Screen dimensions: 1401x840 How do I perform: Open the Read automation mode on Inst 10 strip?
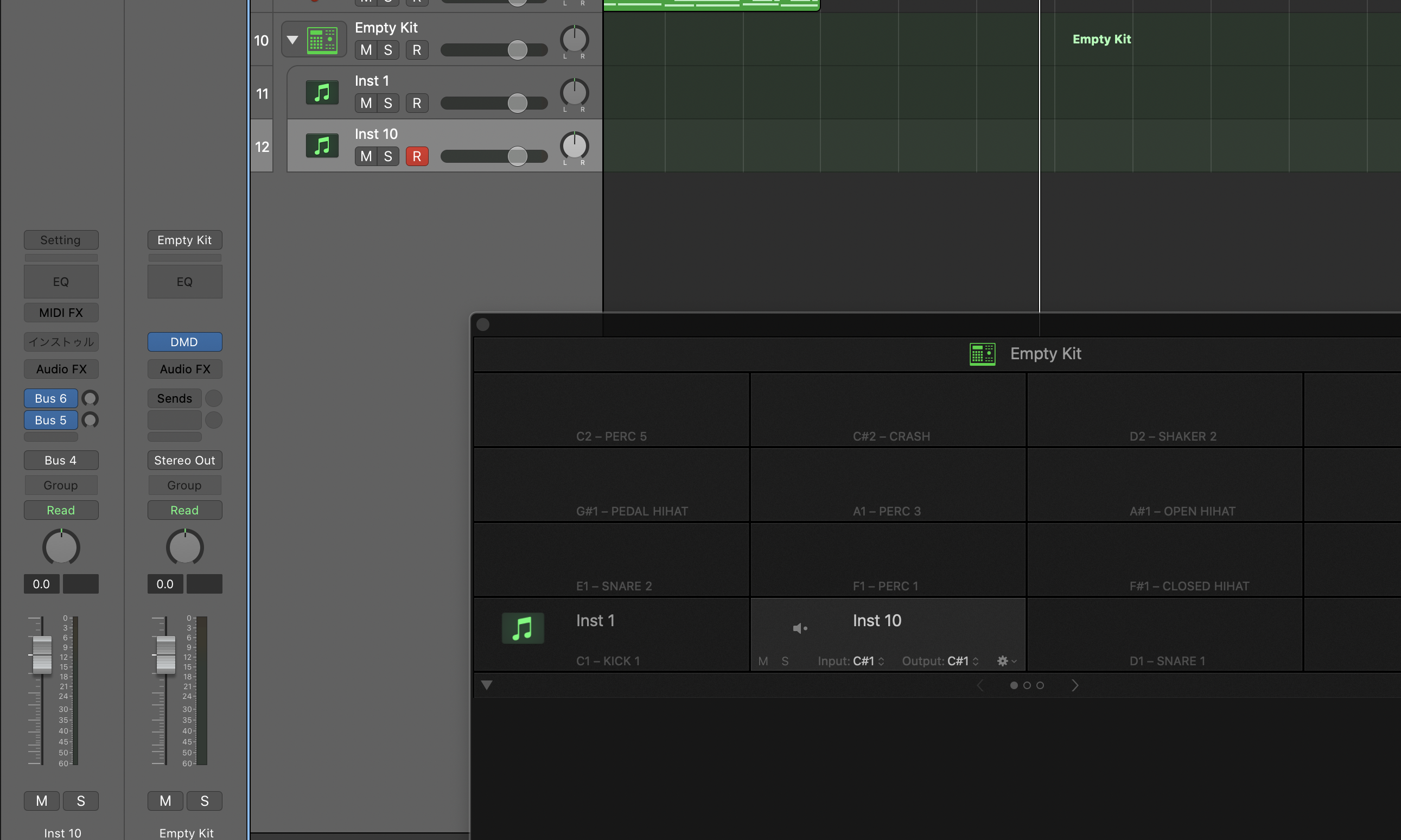[61, 510]
